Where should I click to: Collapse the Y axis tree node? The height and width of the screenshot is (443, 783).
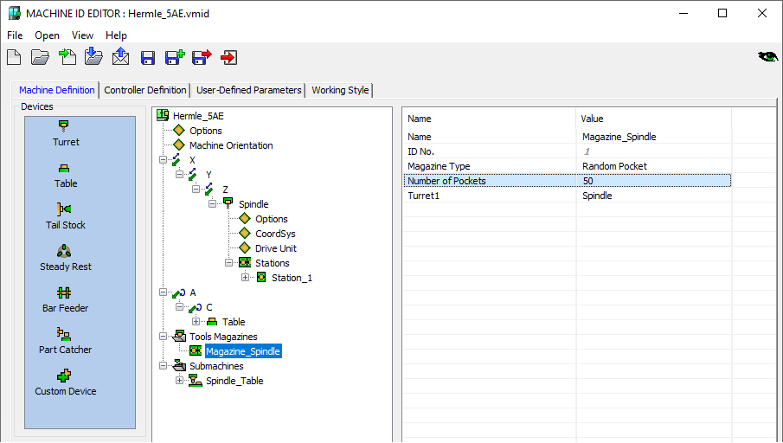tap(179, 174)
